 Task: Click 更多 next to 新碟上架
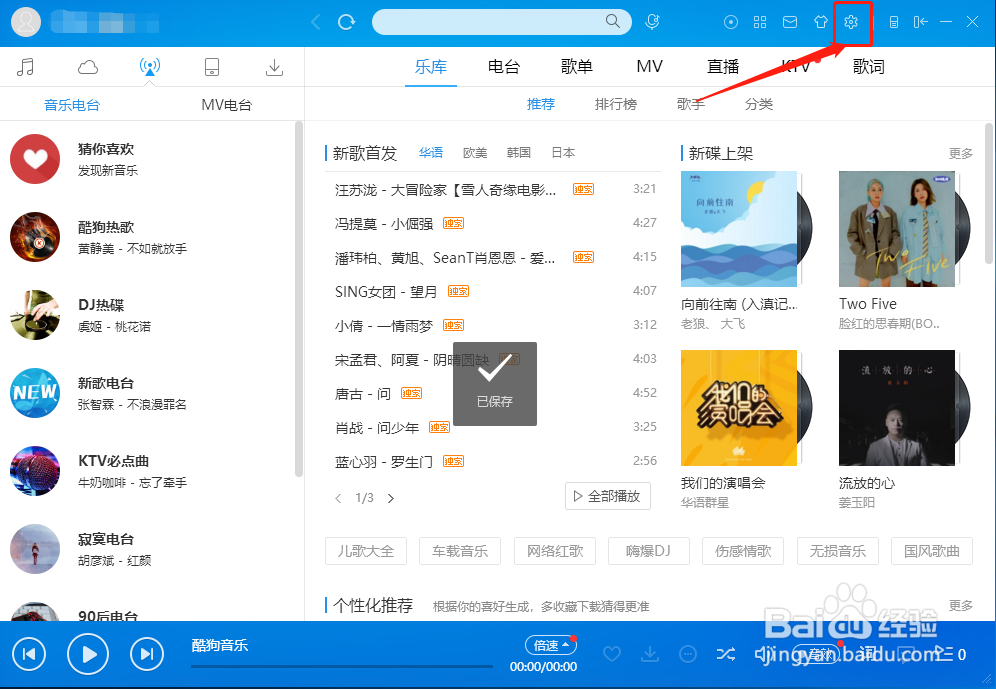click(x=960, y=154)
